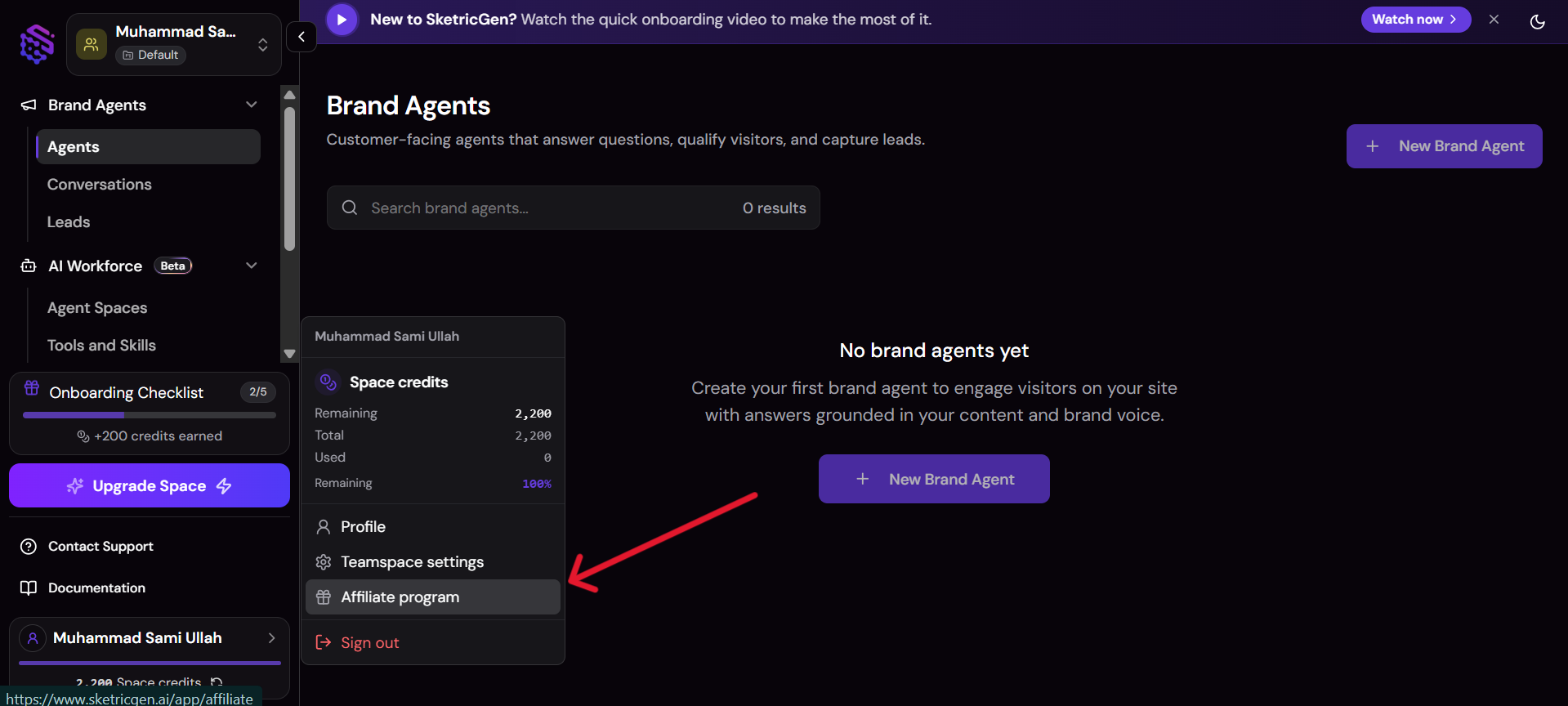Collapse the AI Workforce section chevron
Image resolution: width=1568 pixels, height=706 pixels.
click(x=252, y=266)
